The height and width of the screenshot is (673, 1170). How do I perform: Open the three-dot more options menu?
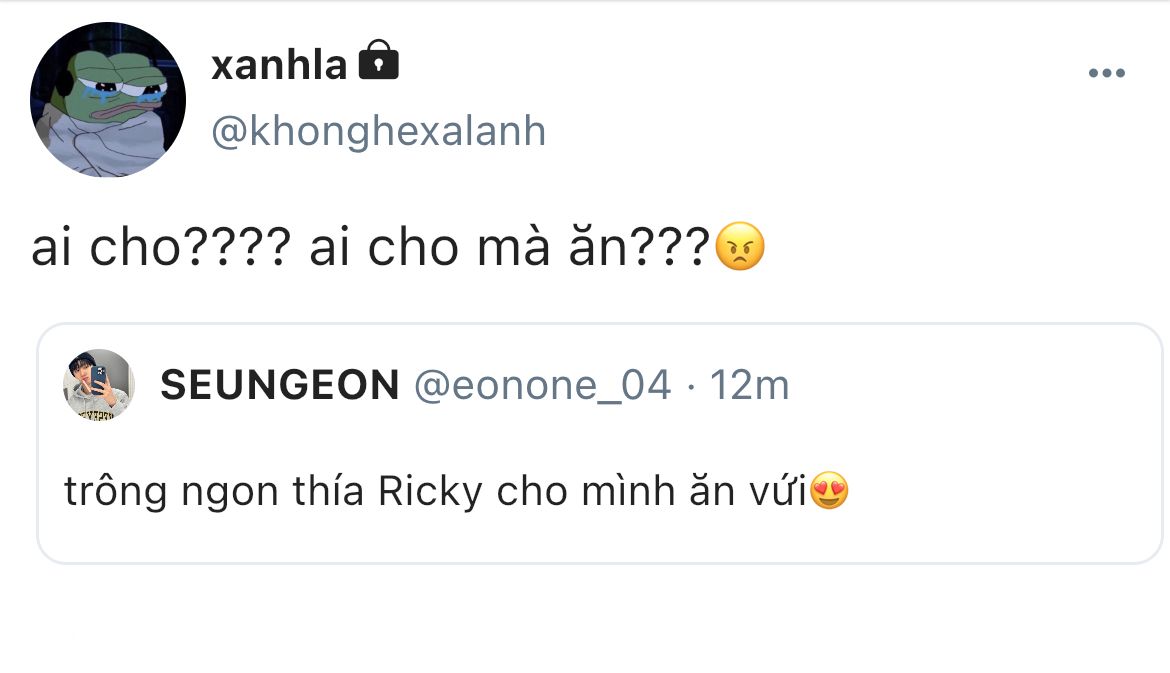coord(1106,73)
